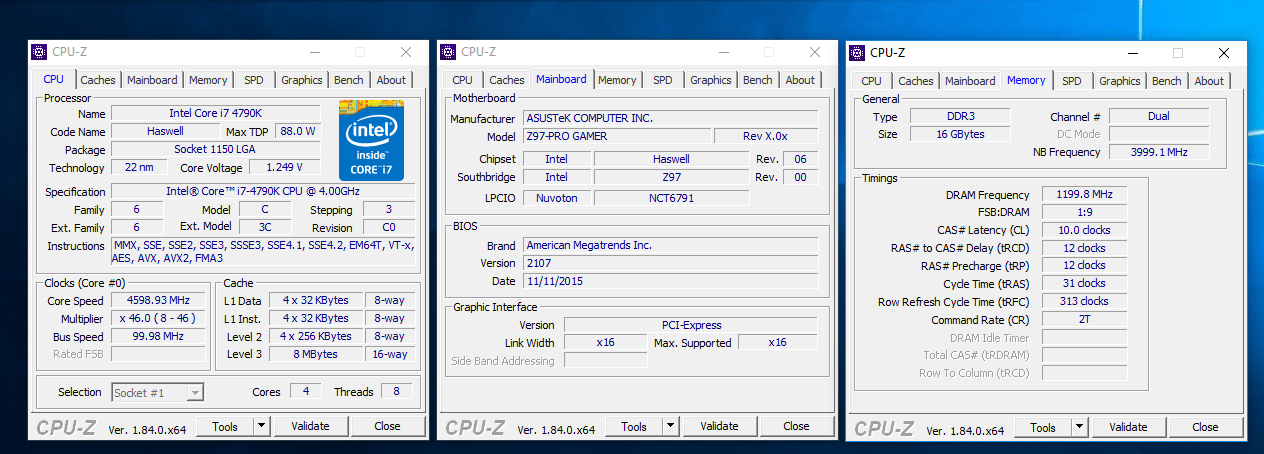1264x454 pixels.
Task: Click the Core Speed value 4598.93 MHz
Action: 158,300
